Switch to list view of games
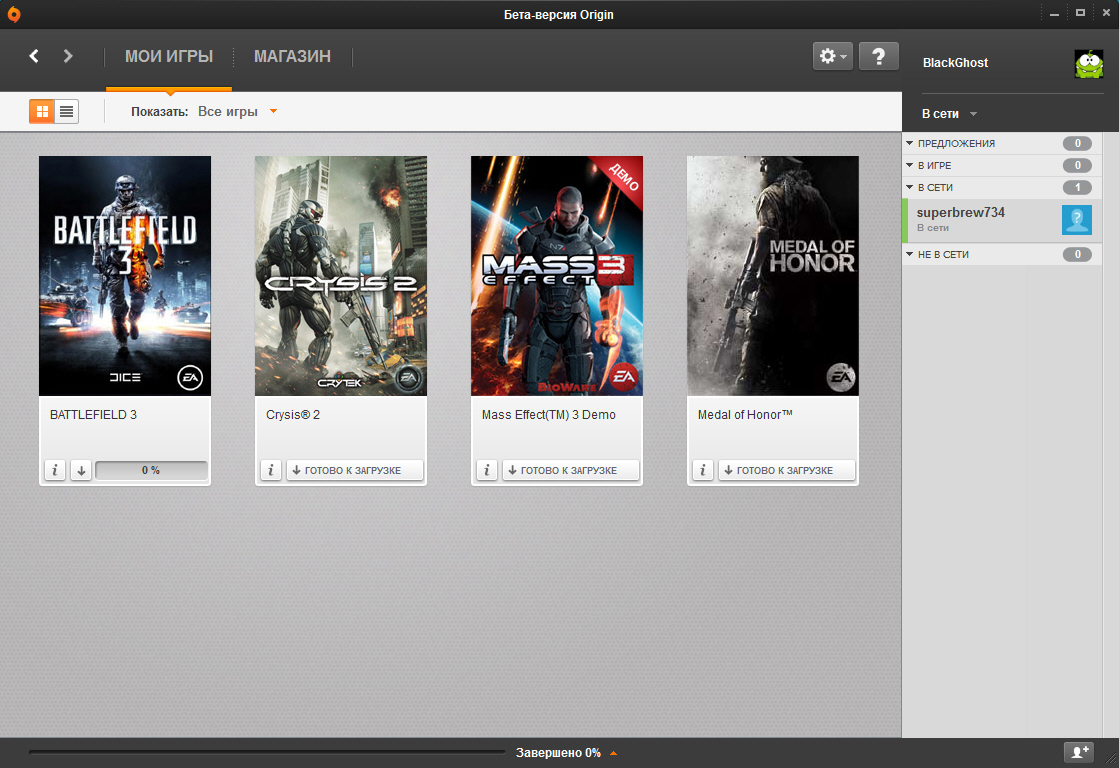Viewport: 1119px width, 768px height. pos(66,111)
